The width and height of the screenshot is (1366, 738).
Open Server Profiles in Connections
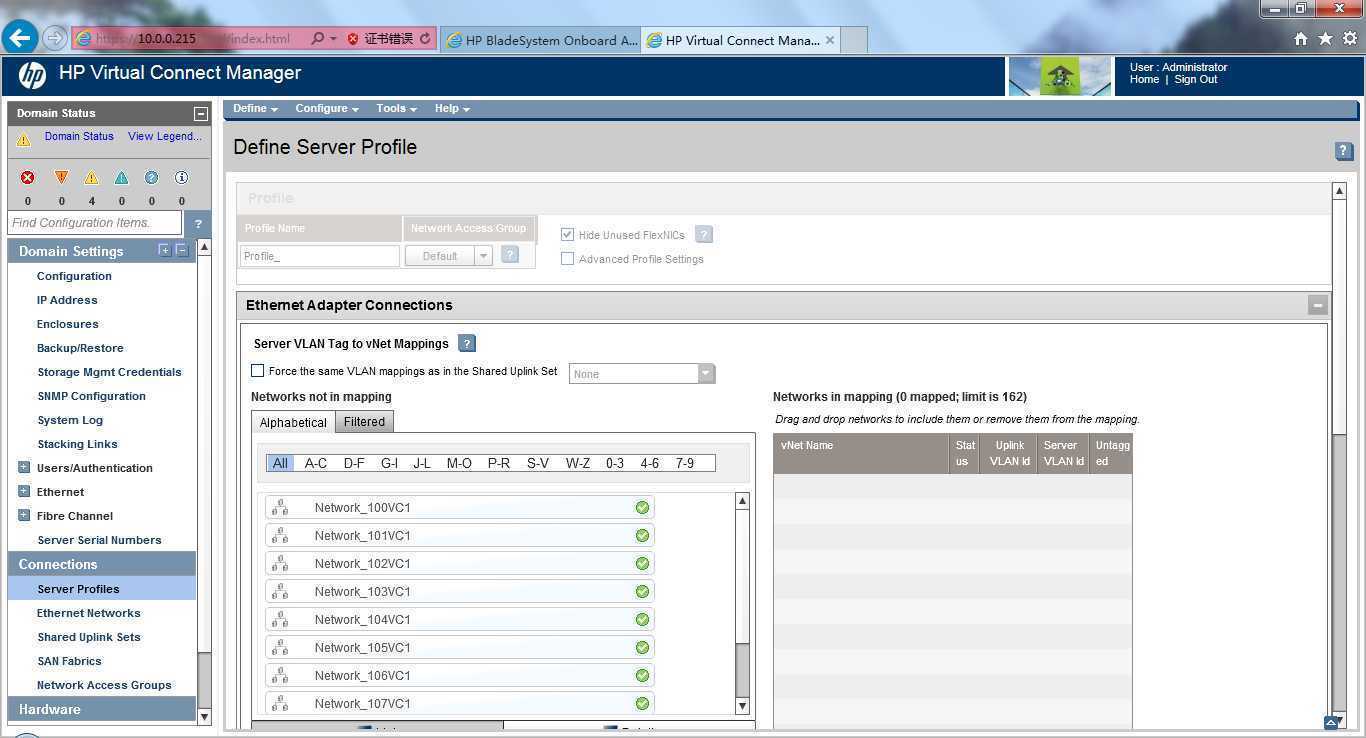tap(78, 589)
